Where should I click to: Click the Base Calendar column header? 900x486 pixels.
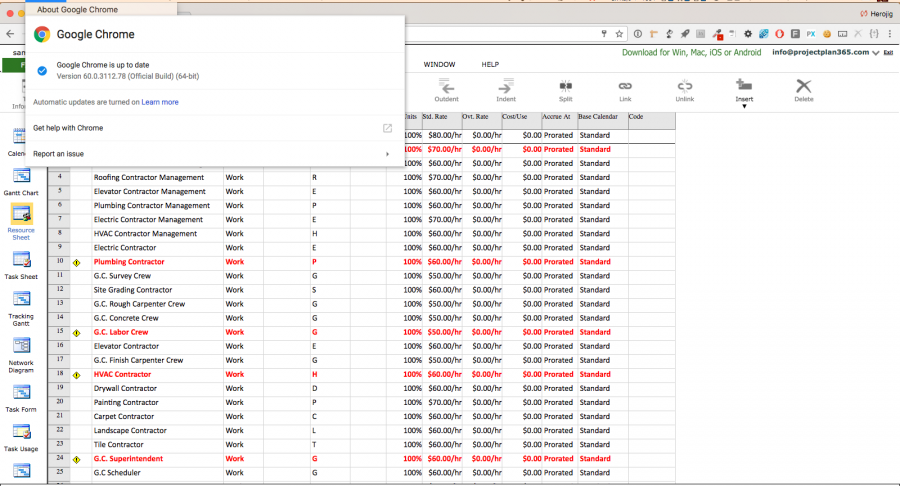point(603,120)
